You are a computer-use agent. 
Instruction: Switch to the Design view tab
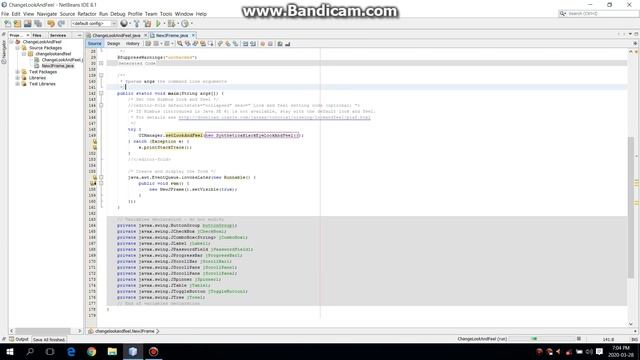[113, 44]
